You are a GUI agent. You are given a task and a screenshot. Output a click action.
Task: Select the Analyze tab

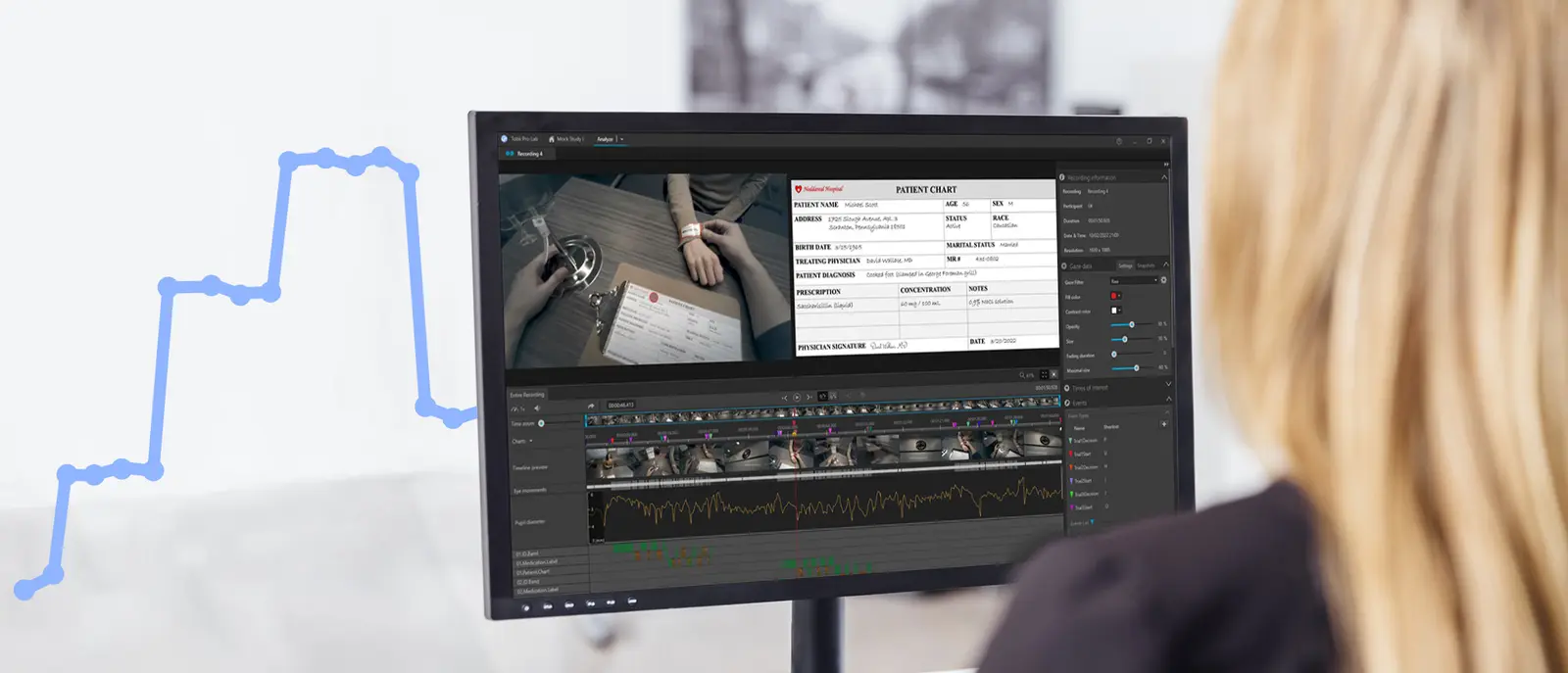pyautogui.click(x=605, y=139)
